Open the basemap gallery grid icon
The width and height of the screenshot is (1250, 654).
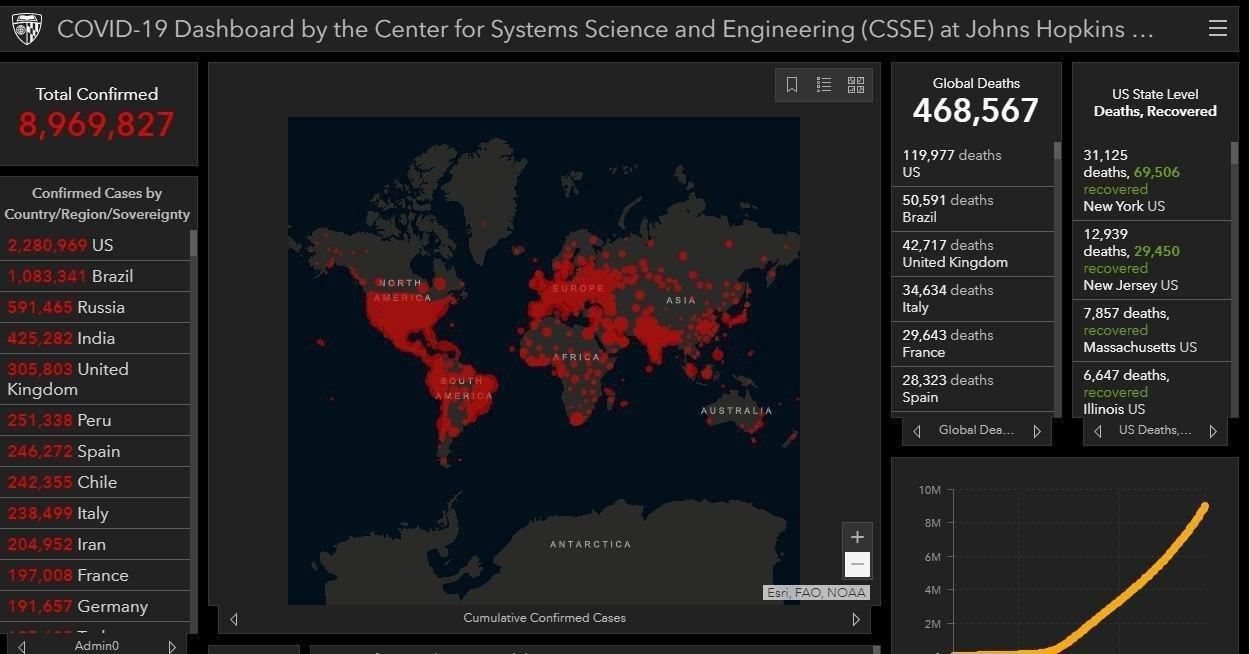coord(856,85)
